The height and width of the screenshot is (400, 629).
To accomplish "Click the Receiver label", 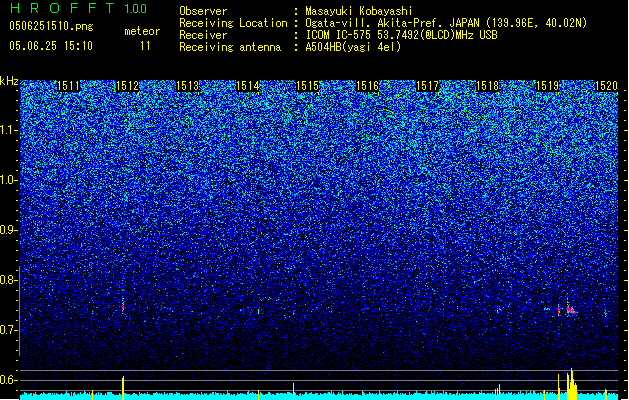I will [203, 35].
